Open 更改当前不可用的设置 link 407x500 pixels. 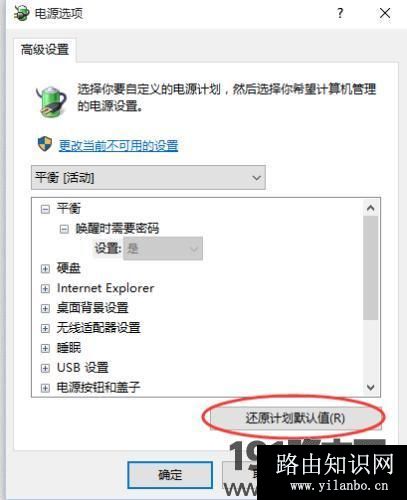(x=118, y=146)
